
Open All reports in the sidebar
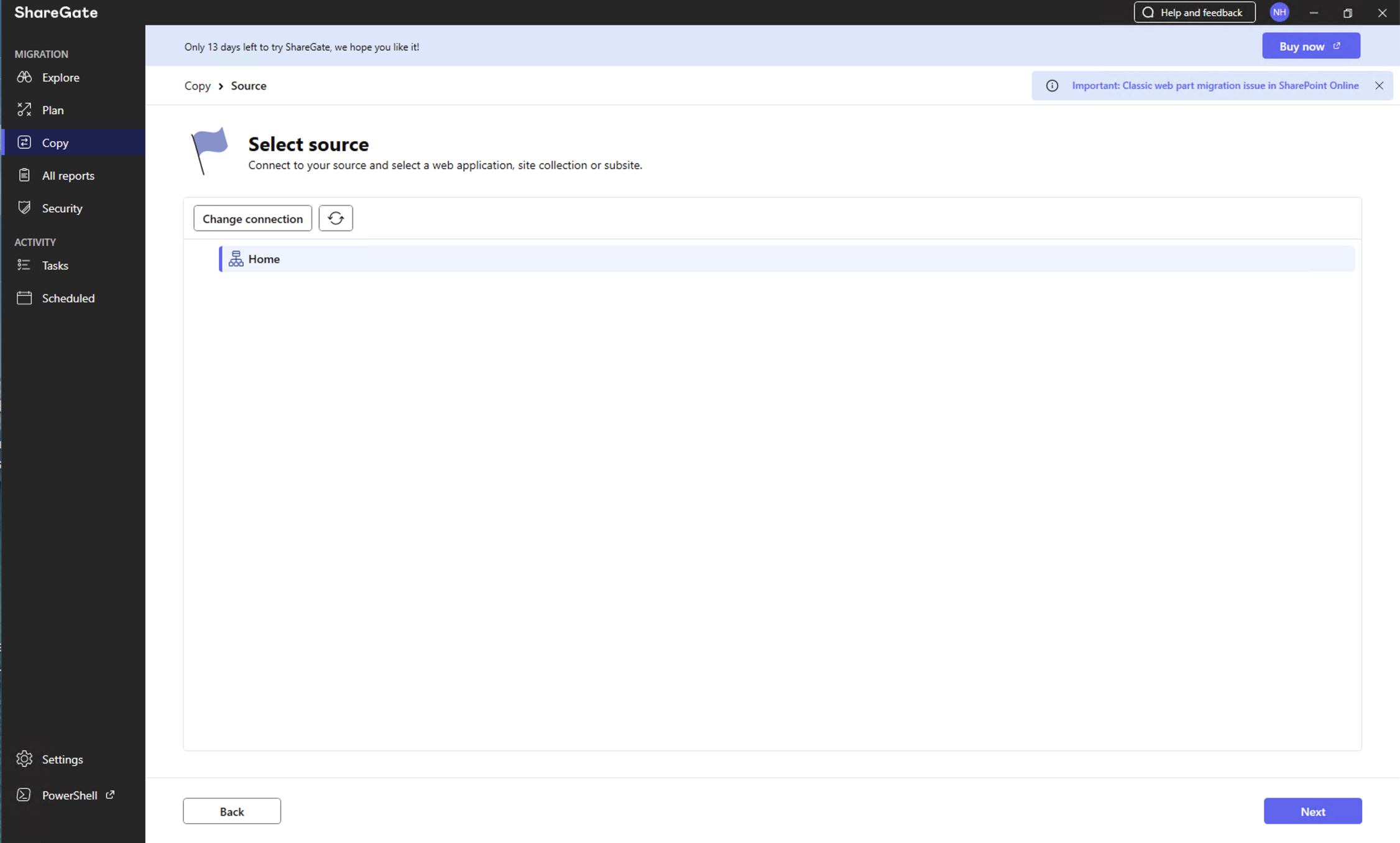tap(73, 175)
